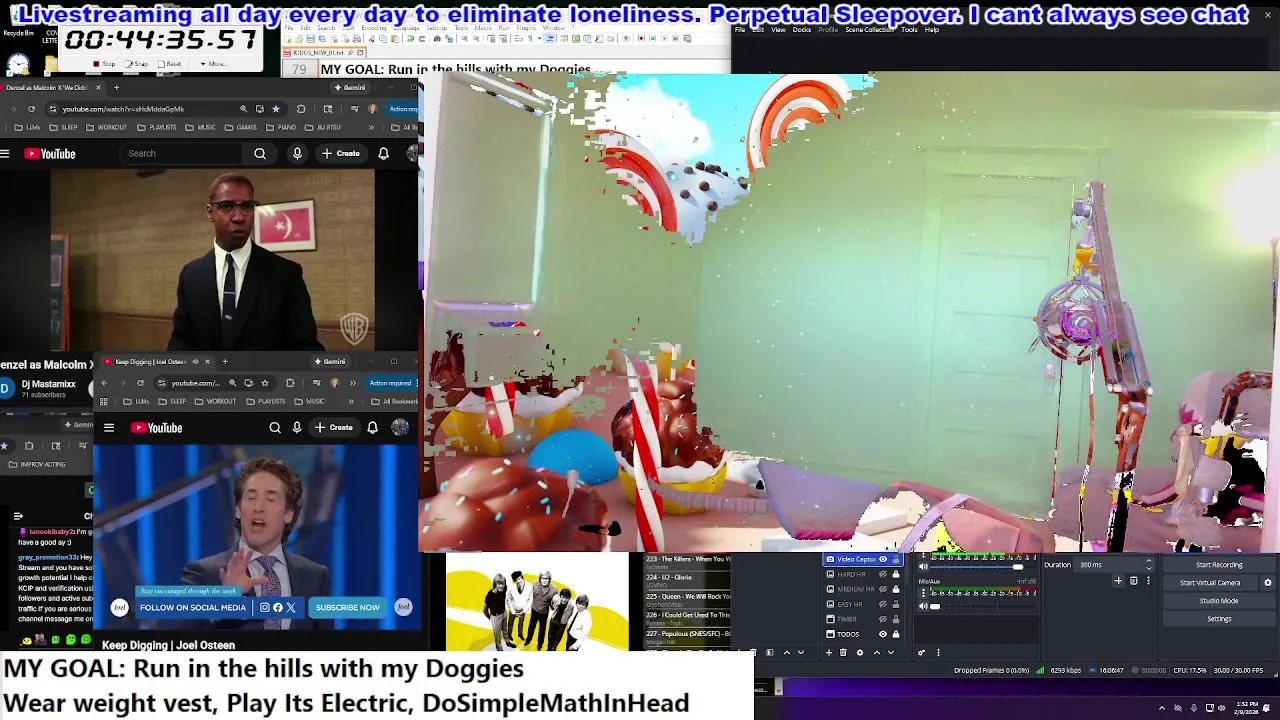Click YouTube logo in Denzel Malcolm X window
The image size is (1280, 720).
pos(50,153)
